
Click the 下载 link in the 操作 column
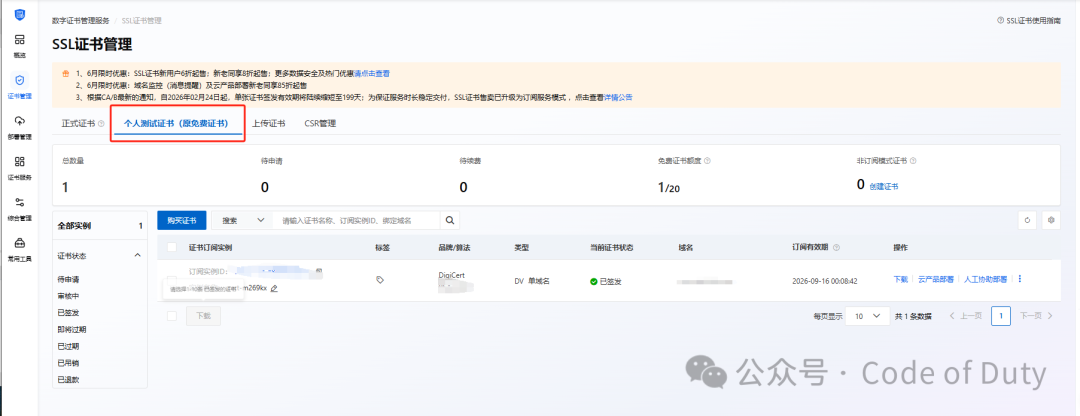tap(900, 280)
